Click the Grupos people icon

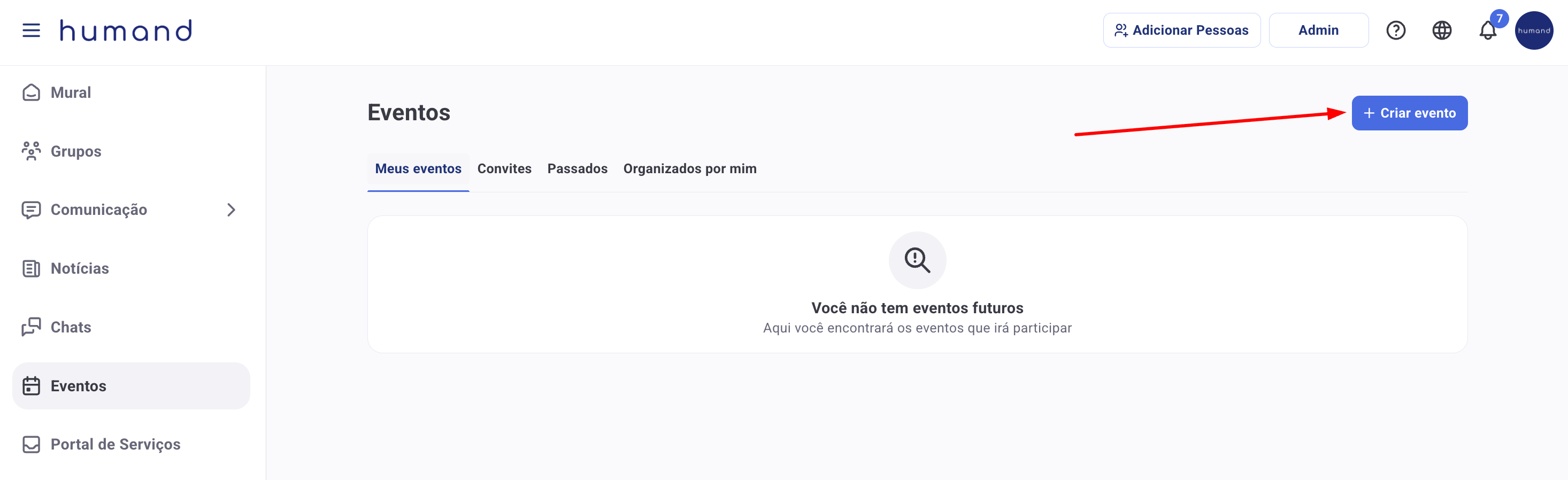point(31,151)
